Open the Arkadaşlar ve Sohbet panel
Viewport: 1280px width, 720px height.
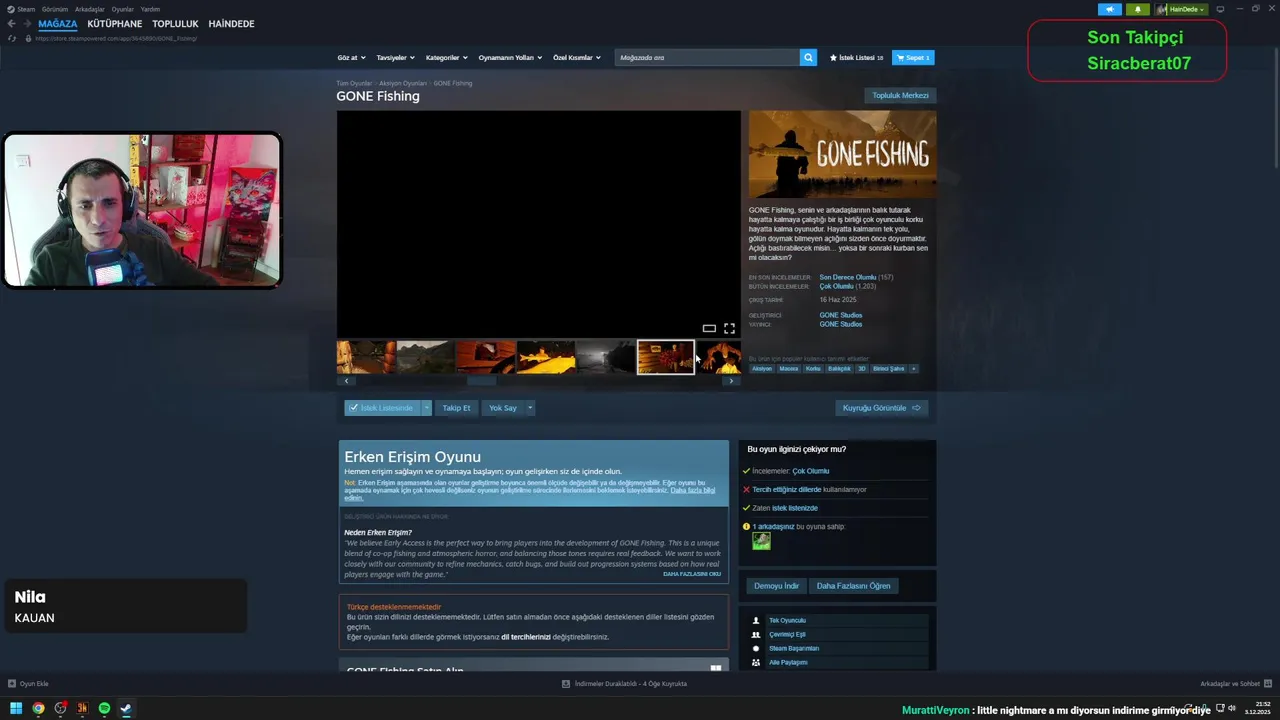point(1236,684)
